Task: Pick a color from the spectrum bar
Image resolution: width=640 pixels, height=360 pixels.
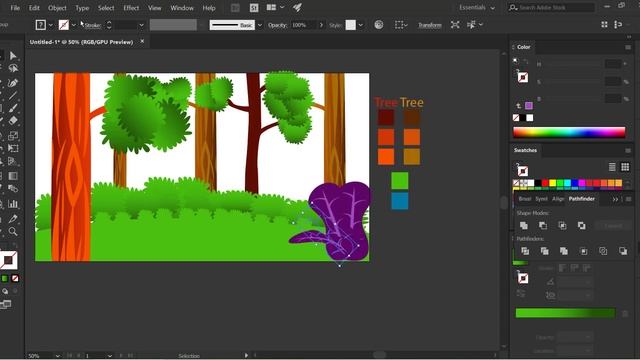Action: (569, 132)
